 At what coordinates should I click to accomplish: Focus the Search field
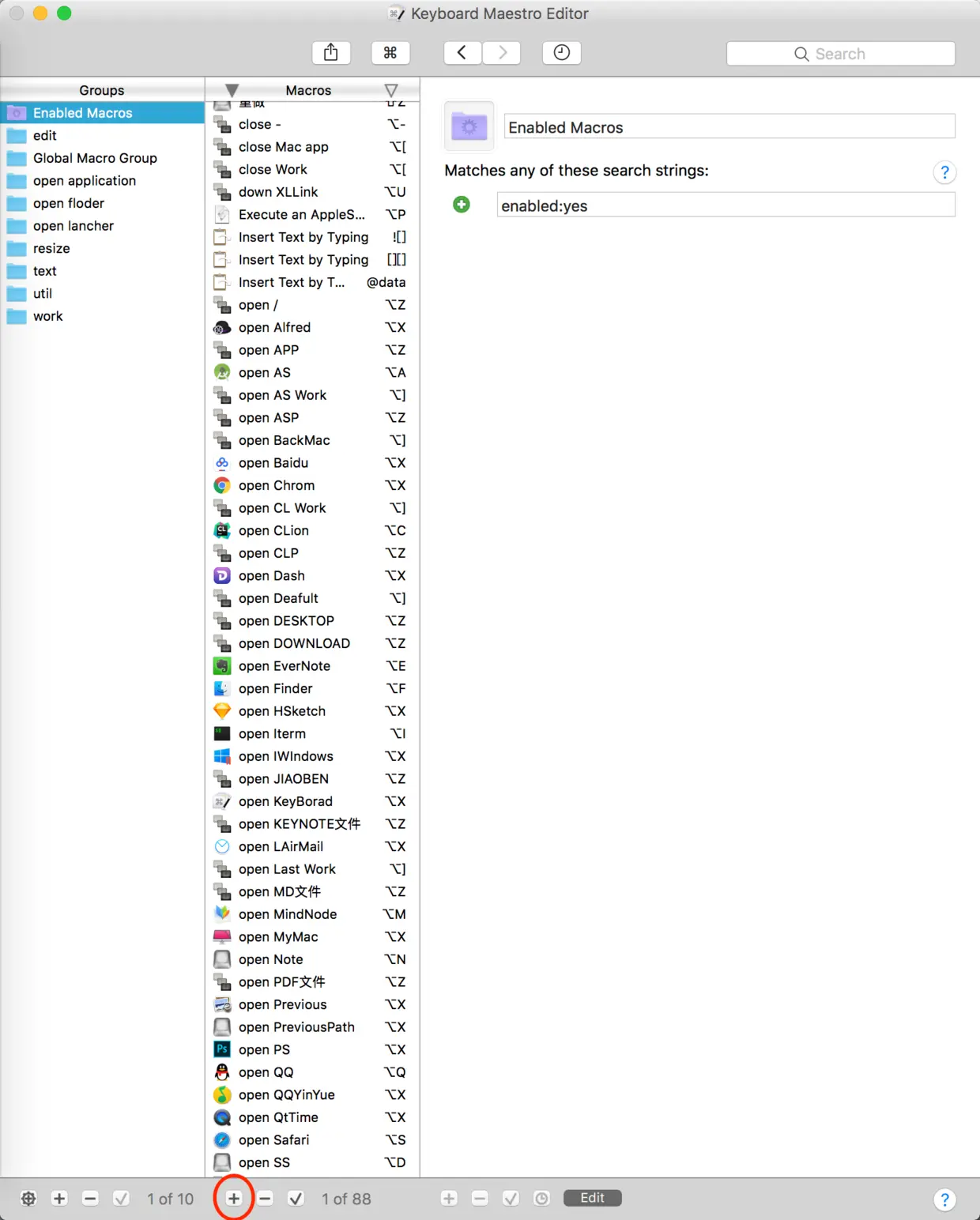[x=841, y=54]
